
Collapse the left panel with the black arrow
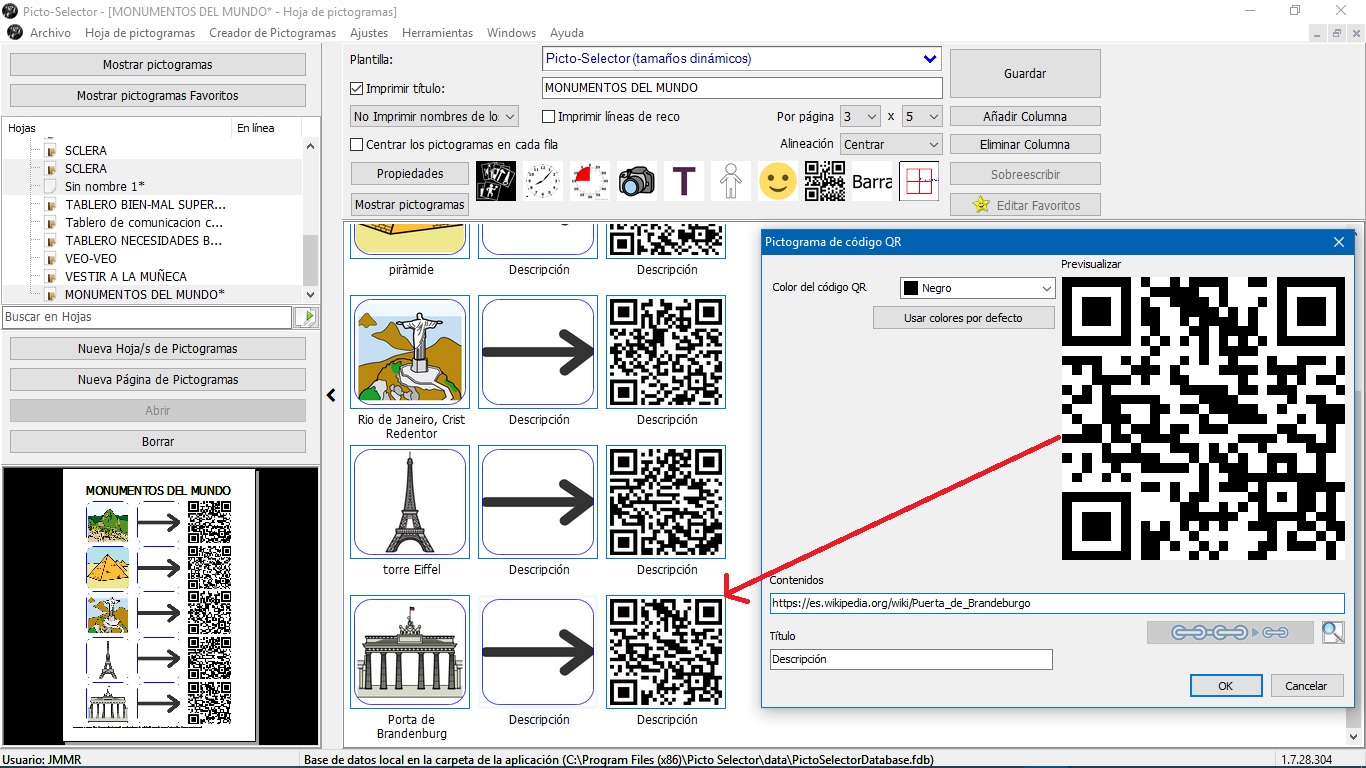click(331, 396)
